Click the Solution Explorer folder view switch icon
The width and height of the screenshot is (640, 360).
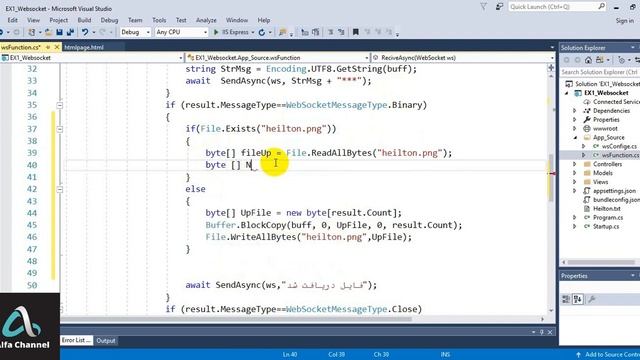pos(599,60)
